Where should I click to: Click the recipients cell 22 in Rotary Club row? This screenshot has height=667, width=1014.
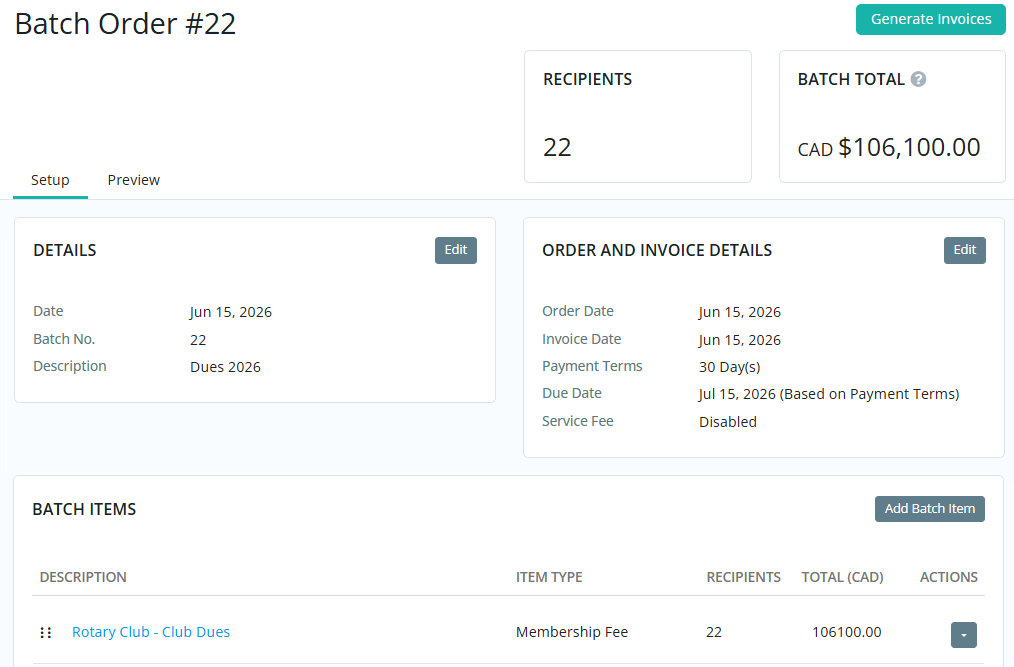tap(714, 632)
